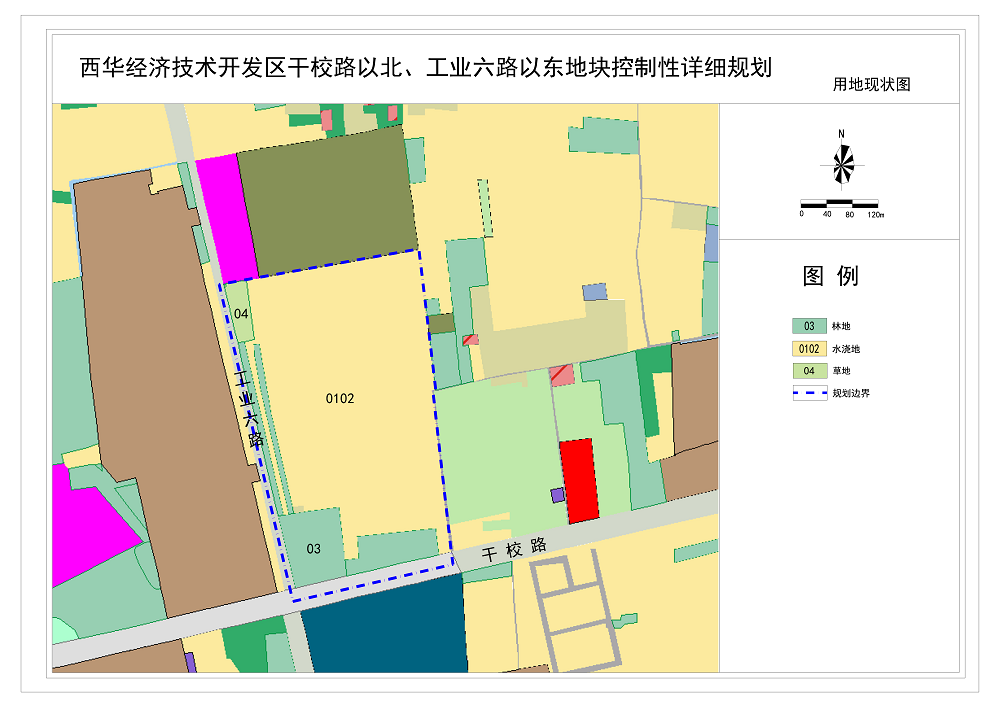
Task: Click the small purple square beside the red parcel
Action: point(557,495)
